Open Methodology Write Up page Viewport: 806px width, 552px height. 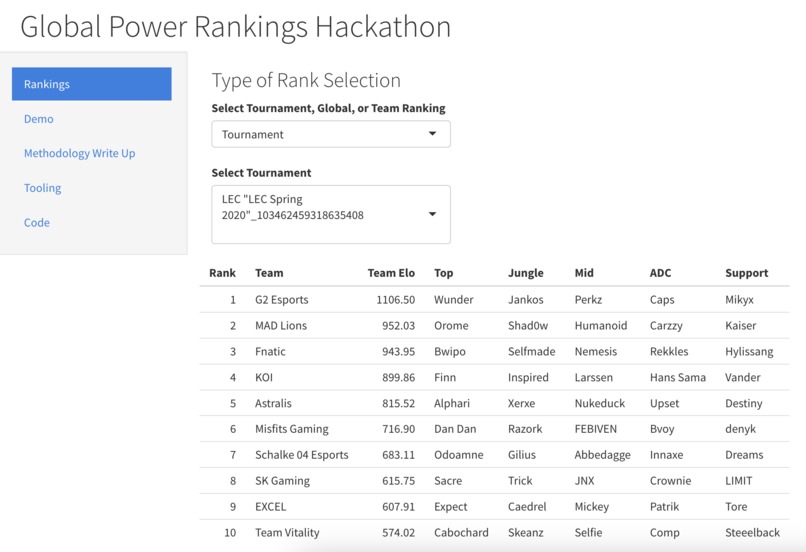click(80, 153)
